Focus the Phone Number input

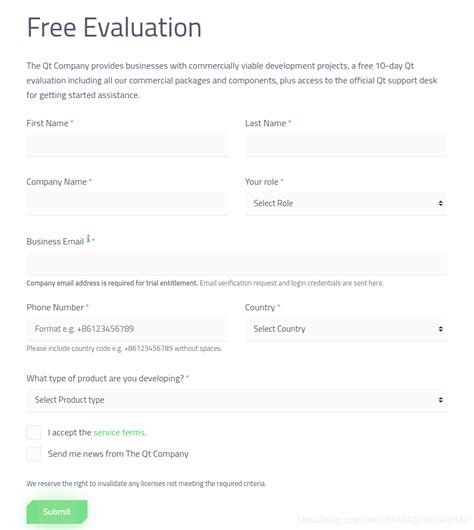click(127, 329)
